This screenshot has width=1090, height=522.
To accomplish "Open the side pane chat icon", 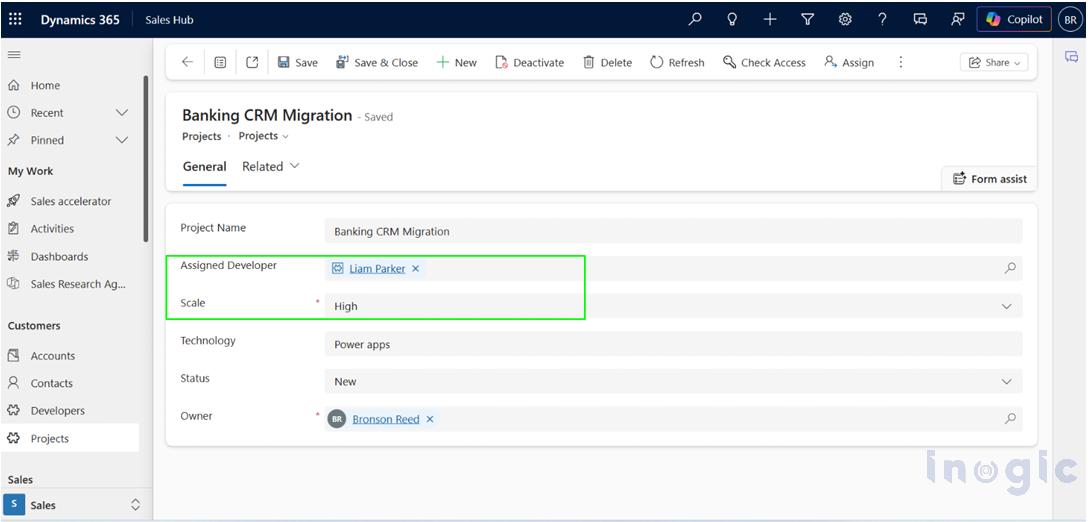I will pyautogui.click(x=1071, y=57).
